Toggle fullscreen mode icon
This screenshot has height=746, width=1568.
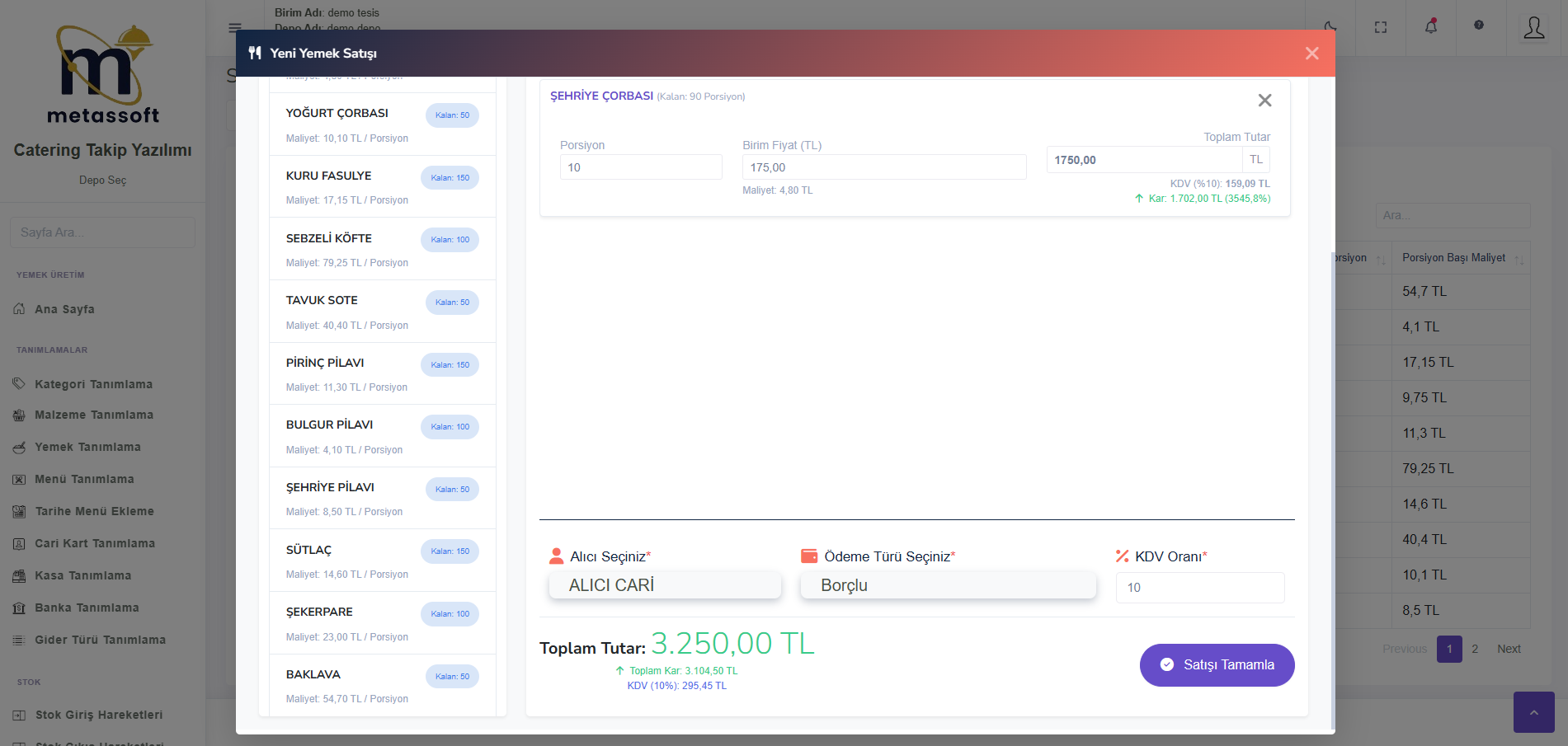1381,27
